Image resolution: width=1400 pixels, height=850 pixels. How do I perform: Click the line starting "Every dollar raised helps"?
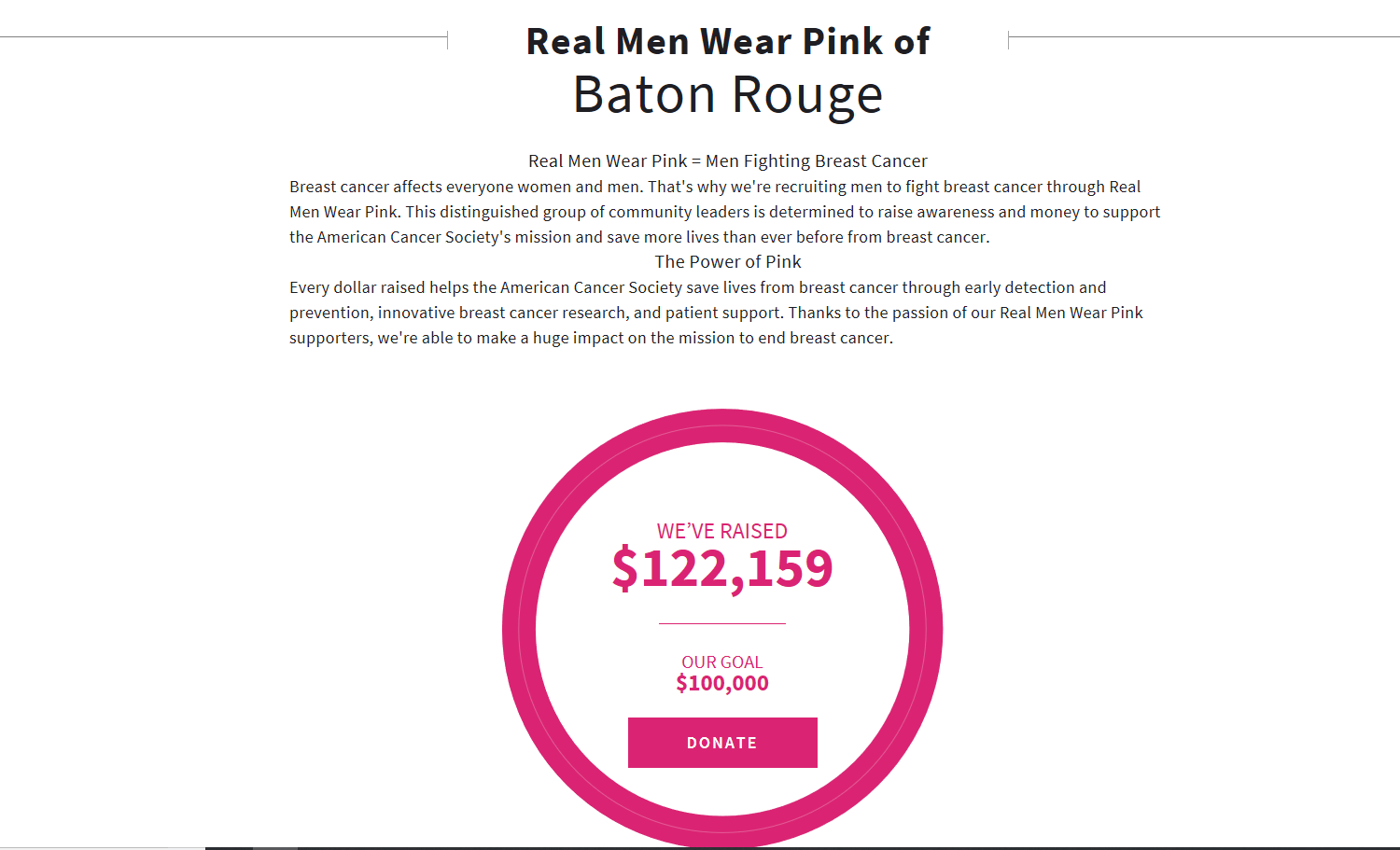(x=698, y=287)
